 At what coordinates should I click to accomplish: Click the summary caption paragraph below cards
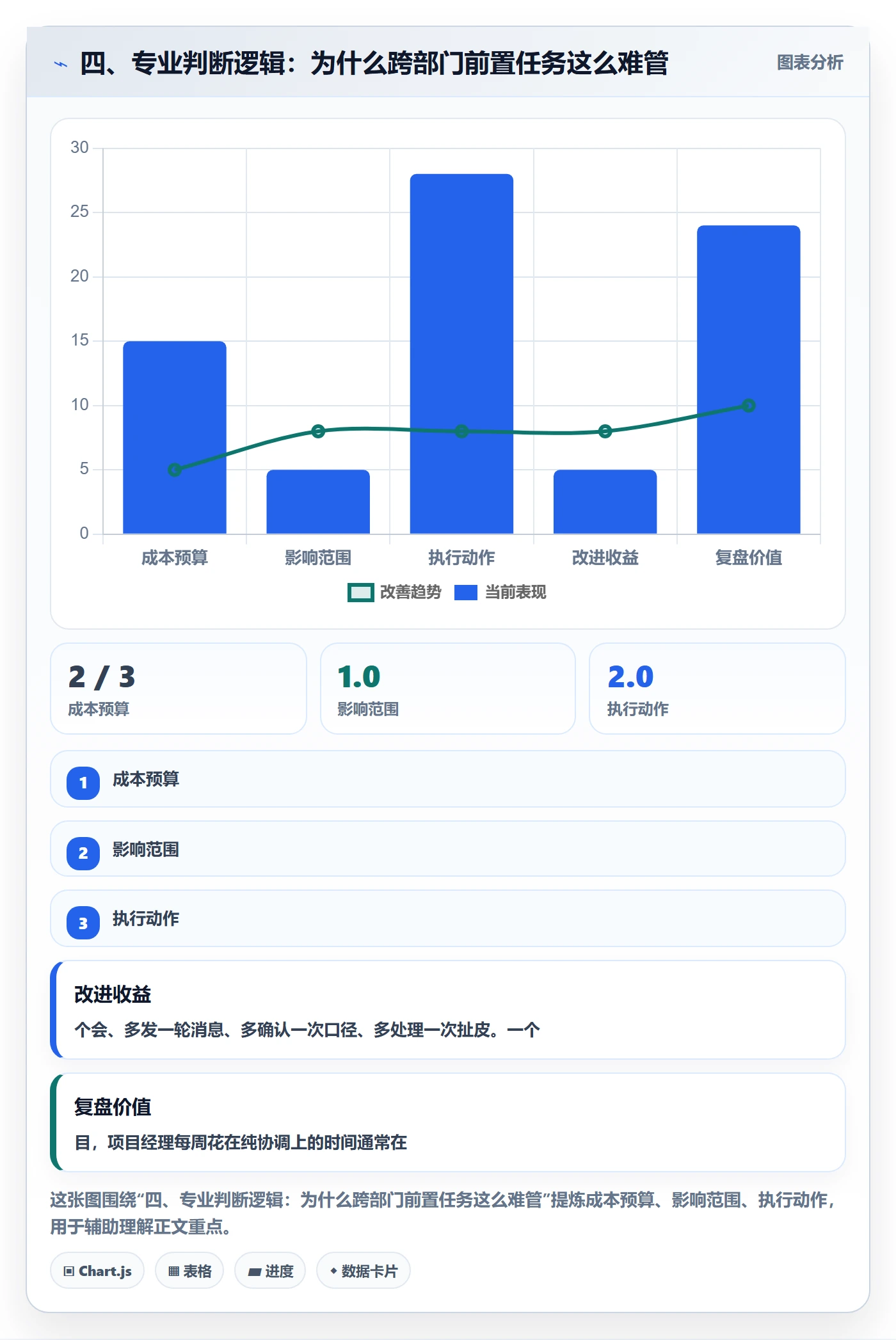click(x=444, y=1213)
